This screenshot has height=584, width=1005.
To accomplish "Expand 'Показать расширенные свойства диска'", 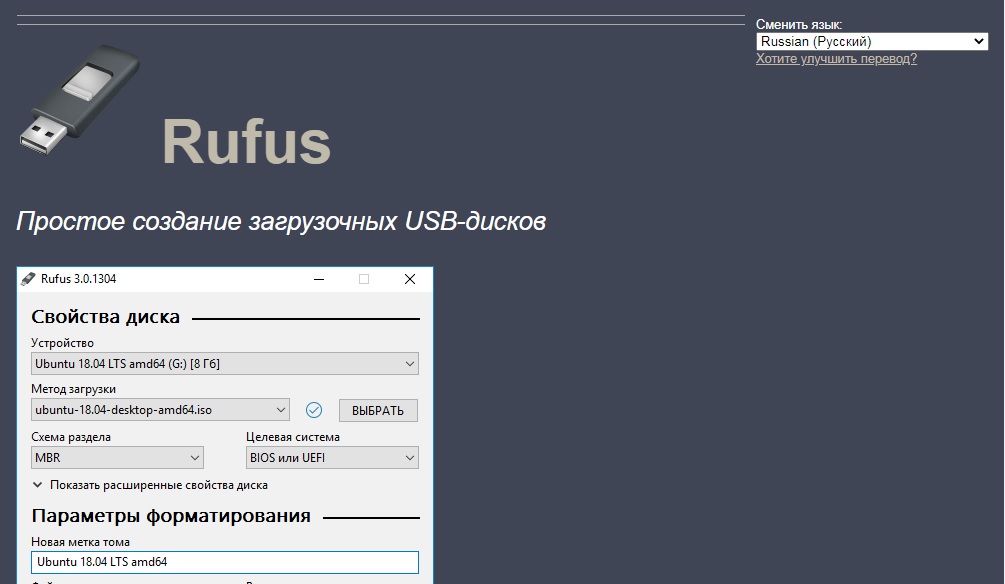I will pyautogui.click(x=150, y=485).
